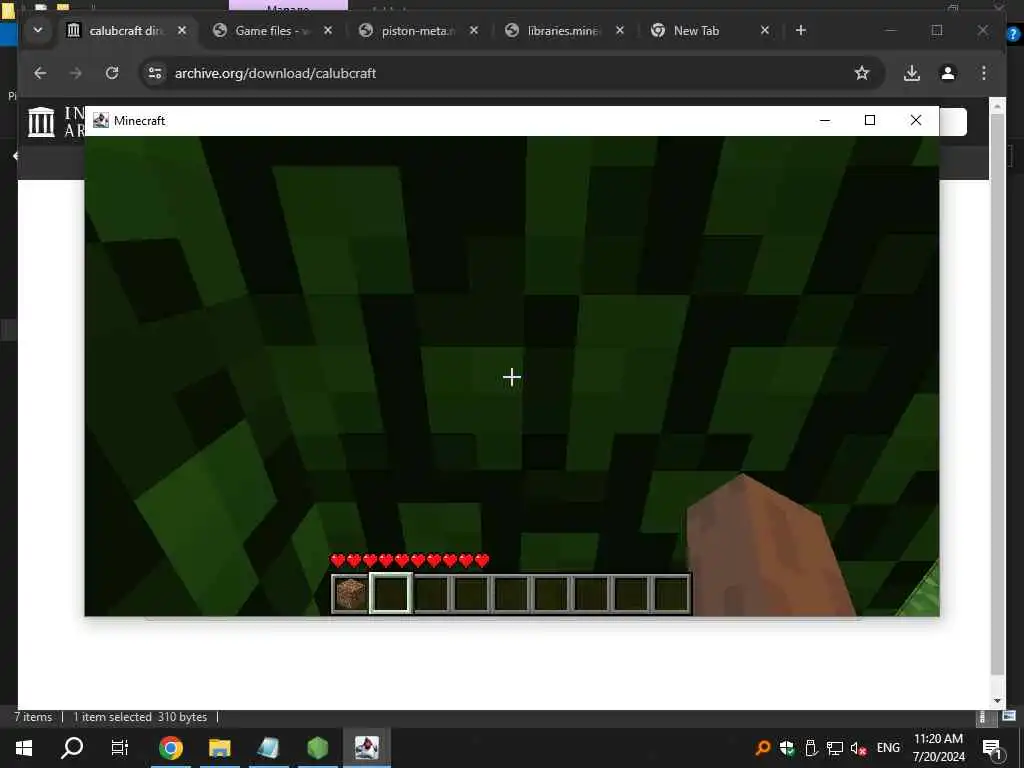Open Windows Security tray icon
The width and height of the screenshot is (1024, 768).
pyautogui.click(x=786, y=748)
